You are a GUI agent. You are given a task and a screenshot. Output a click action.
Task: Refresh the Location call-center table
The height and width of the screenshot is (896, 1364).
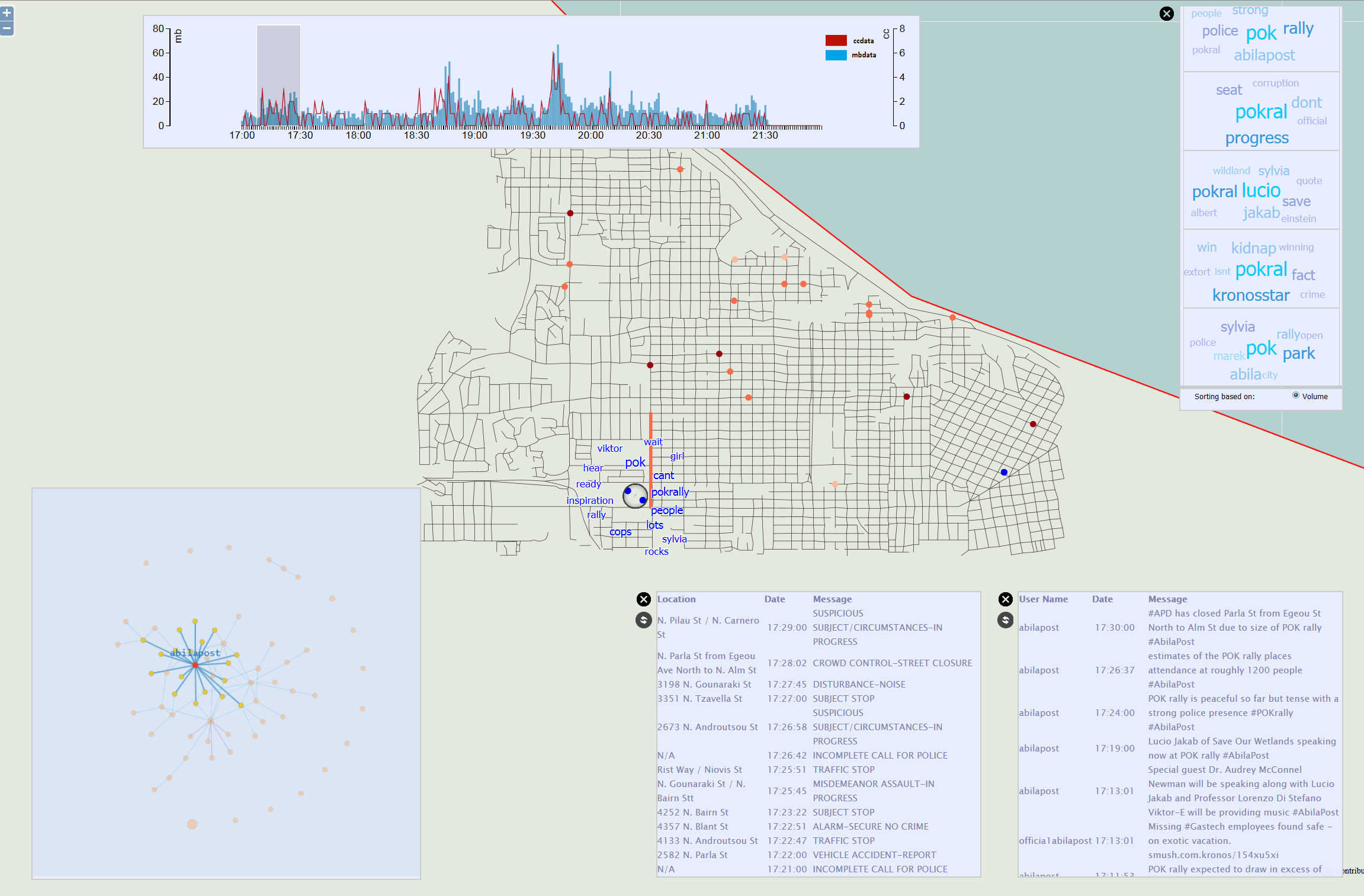coord(643,620)
